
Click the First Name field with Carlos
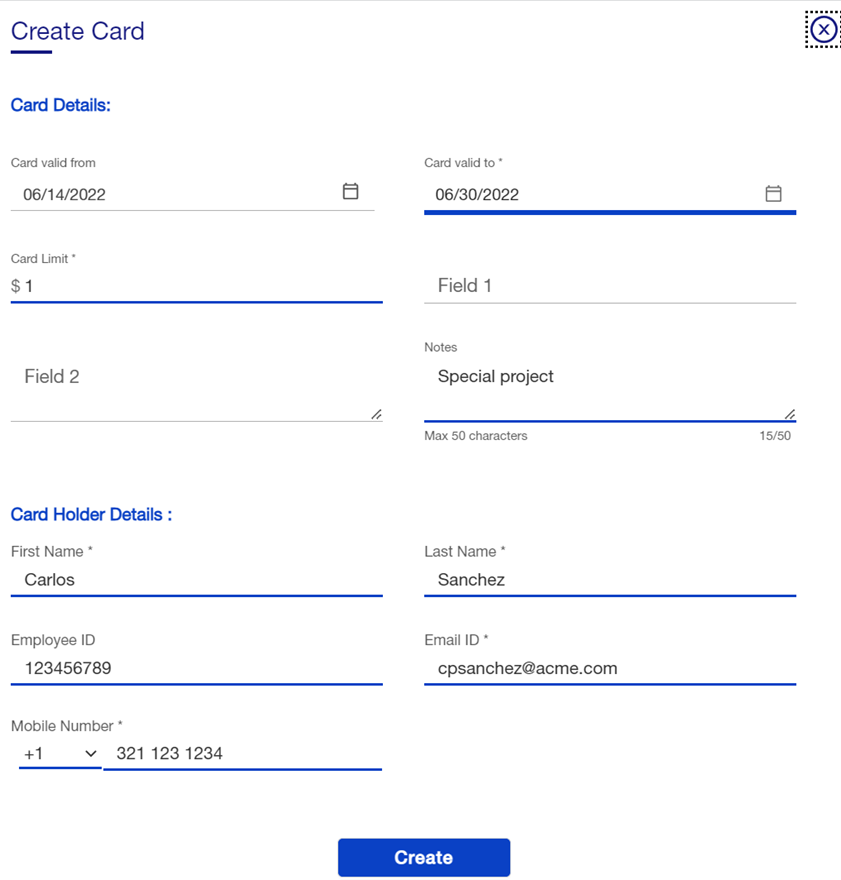click(196, 579)
